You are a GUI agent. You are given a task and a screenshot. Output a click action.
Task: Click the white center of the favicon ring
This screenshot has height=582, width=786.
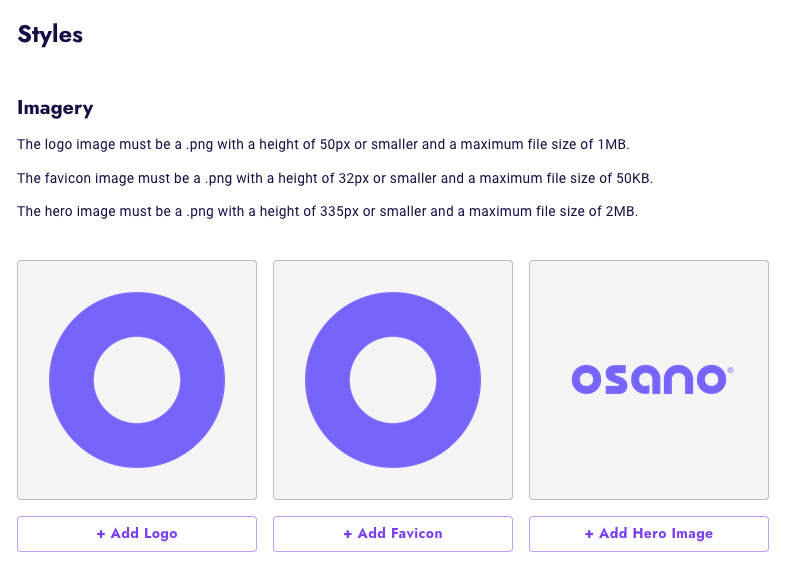(392, 380)
